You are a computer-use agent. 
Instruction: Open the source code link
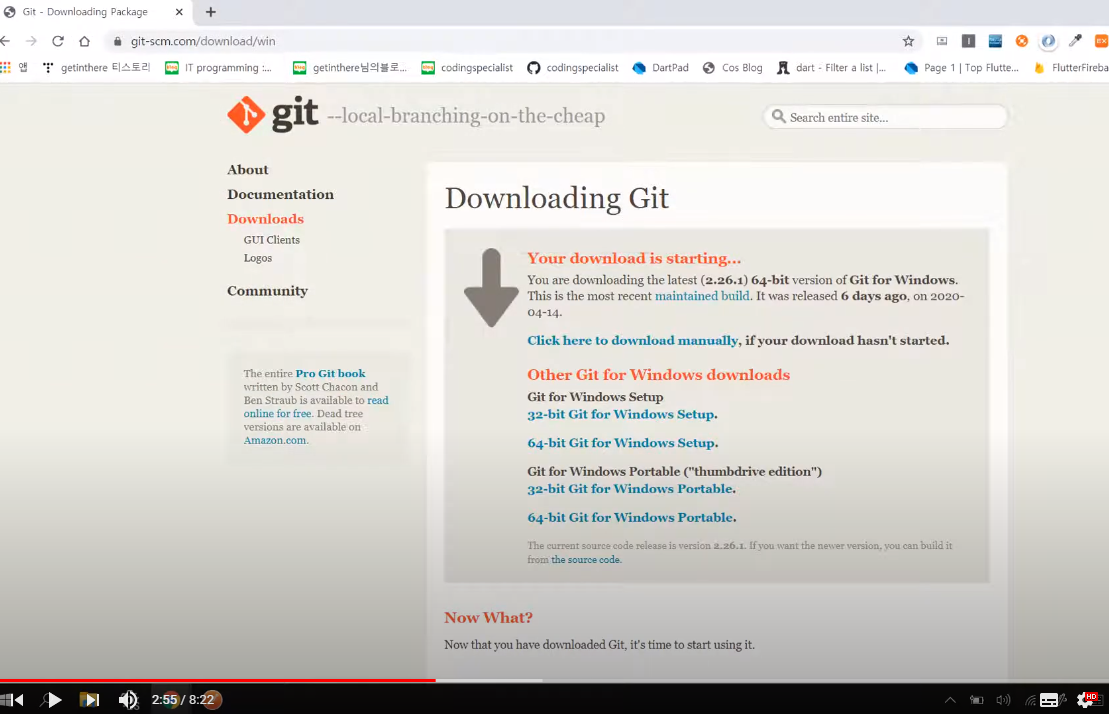click(x=586, y=560)
